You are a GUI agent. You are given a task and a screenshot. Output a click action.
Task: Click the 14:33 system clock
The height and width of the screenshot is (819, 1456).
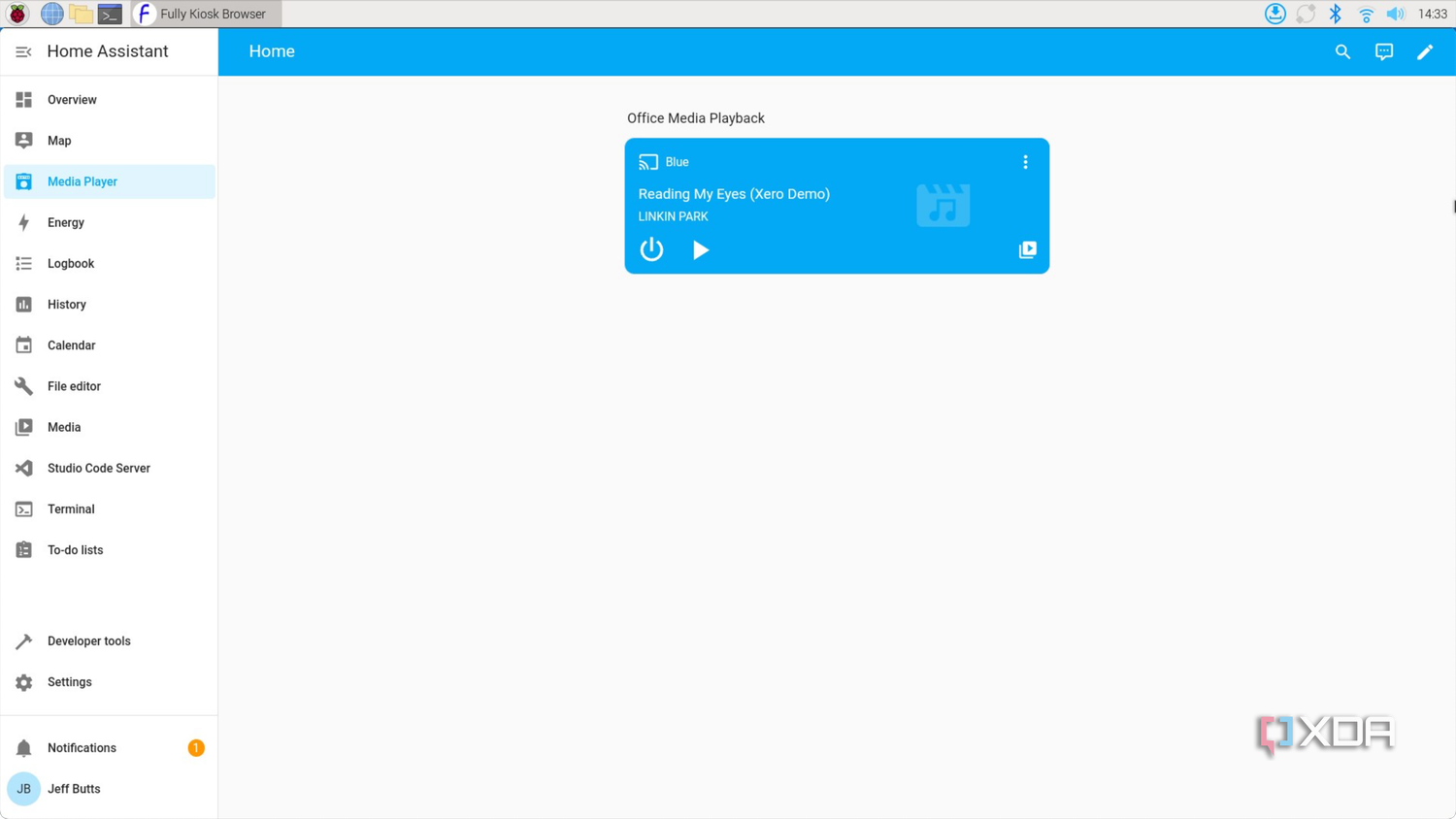pos(1433,14)
